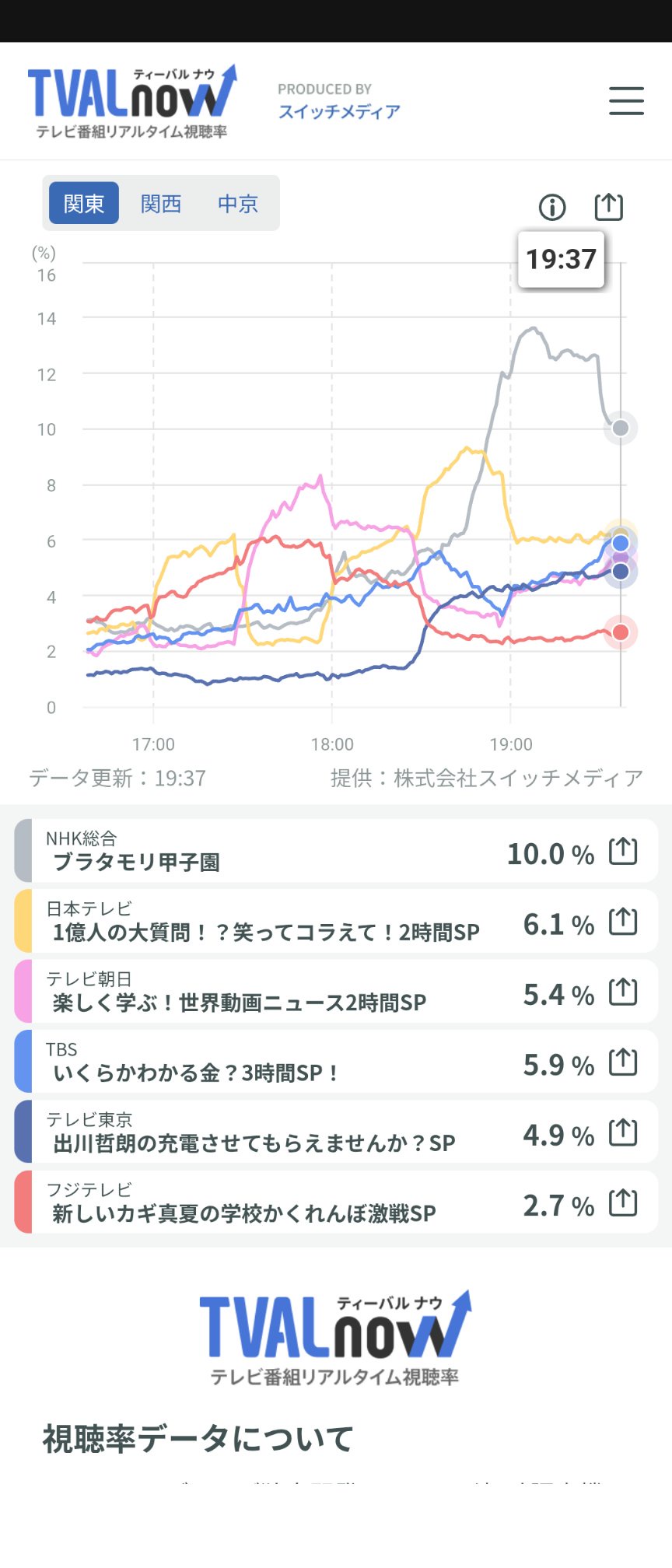Switch to the 中京 region tab
Image resolution: width=672 pixels, height=1568 pixels.
click(x=238, y=203)
